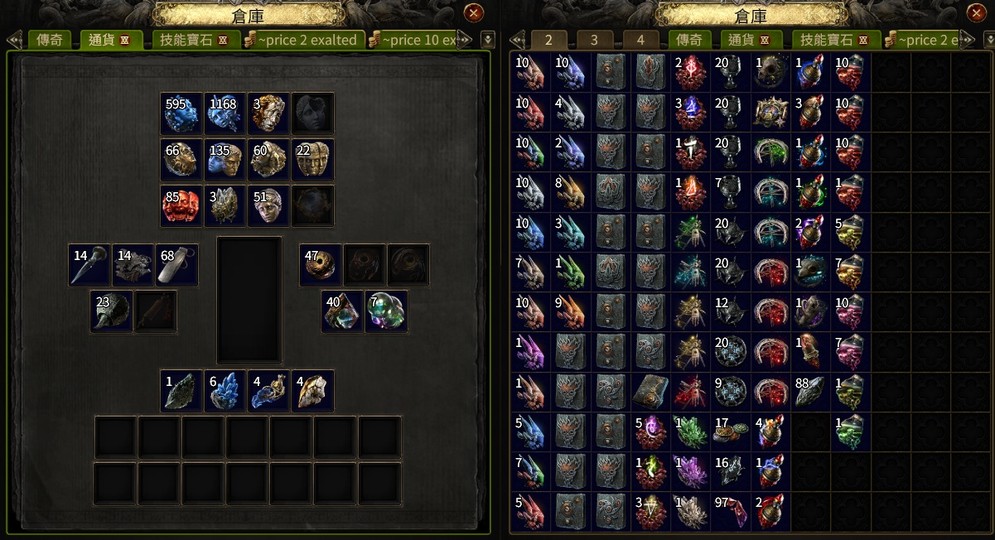Show next tabs in left stash

click(x=468, y=39)
